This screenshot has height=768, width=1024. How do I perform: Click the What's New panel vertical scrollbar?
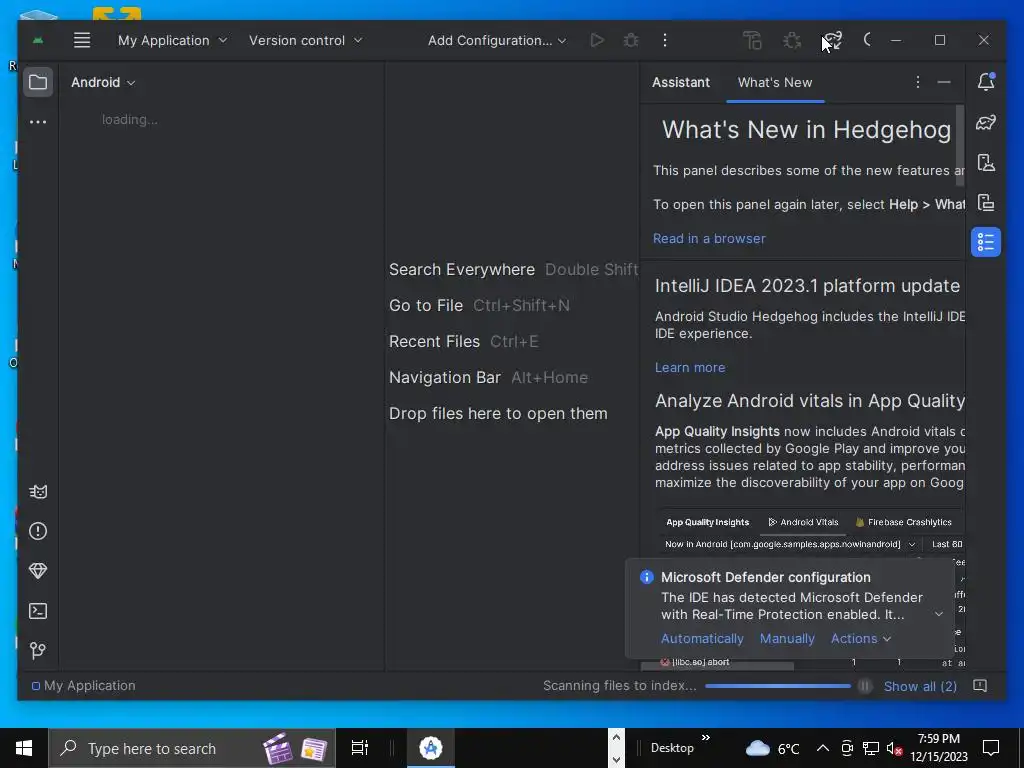pyautogui.click(x=960, y=146)
